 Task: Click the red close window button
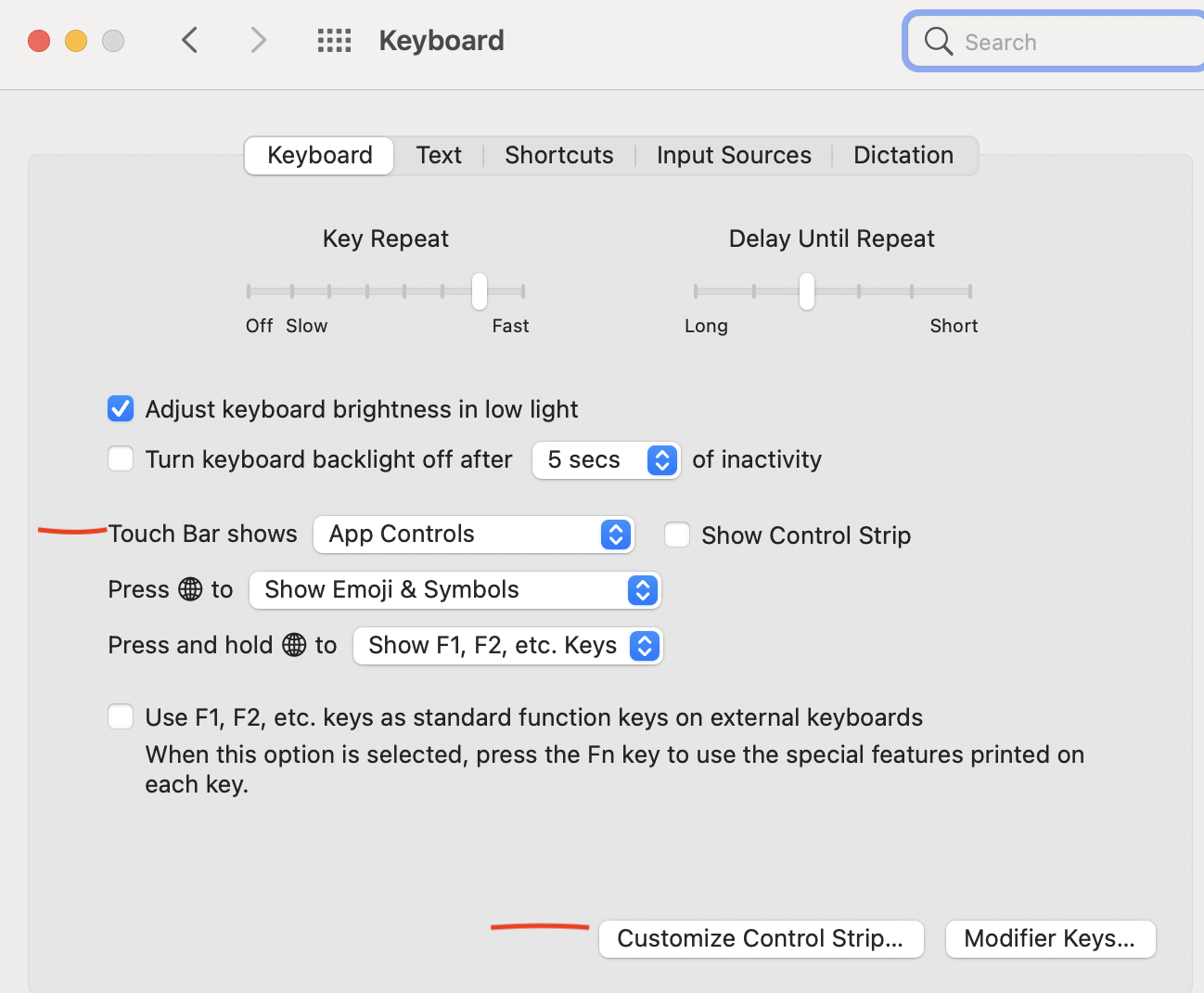39,41
